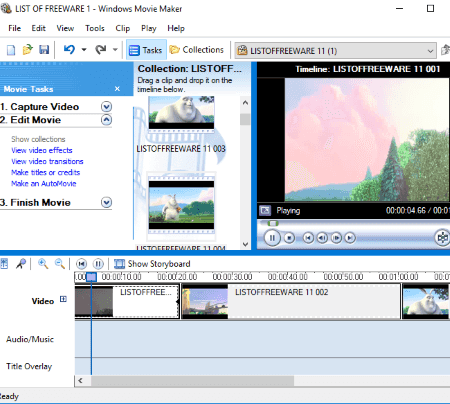The height and width of the screenshot is (404, 450).
Task: Open the undo history dropdown arrow
Action: click(84, 50)
